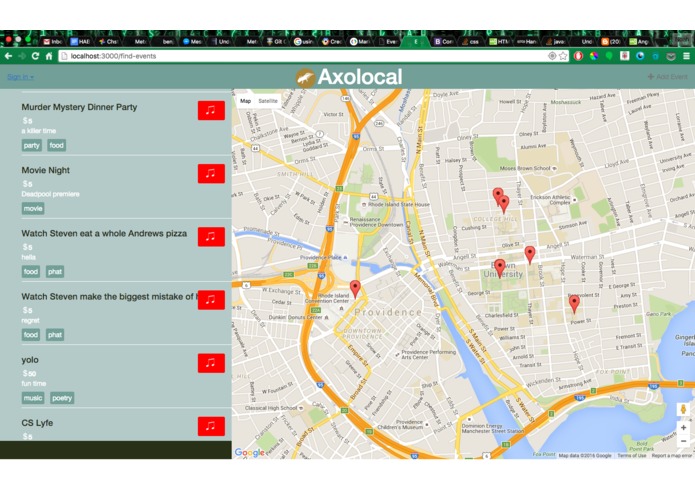
Task: Open the Chrome hamburger menu
Action: [x=686, y=56]
